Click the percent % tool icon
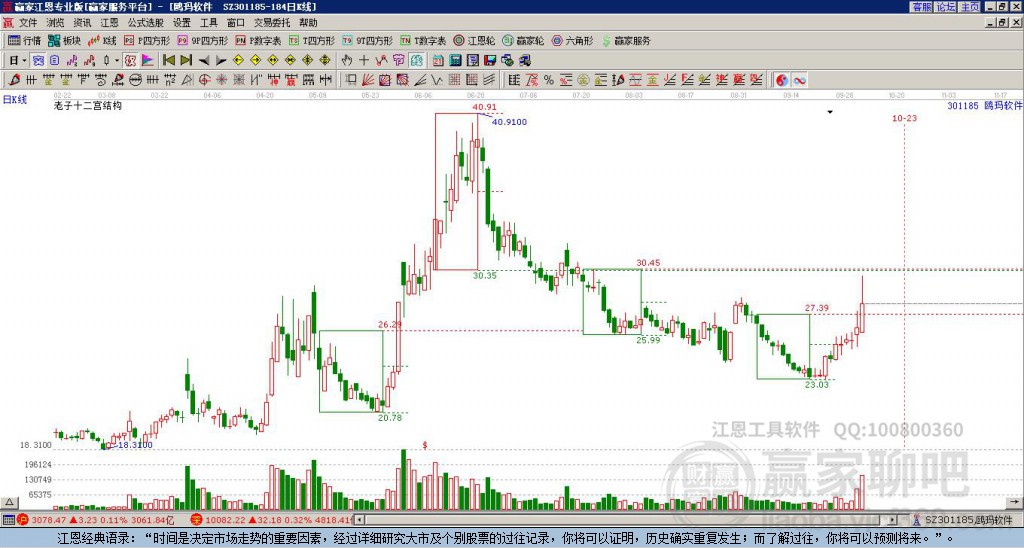The width and height of the screenshot is (1024, 548). (x=549, y=80)
